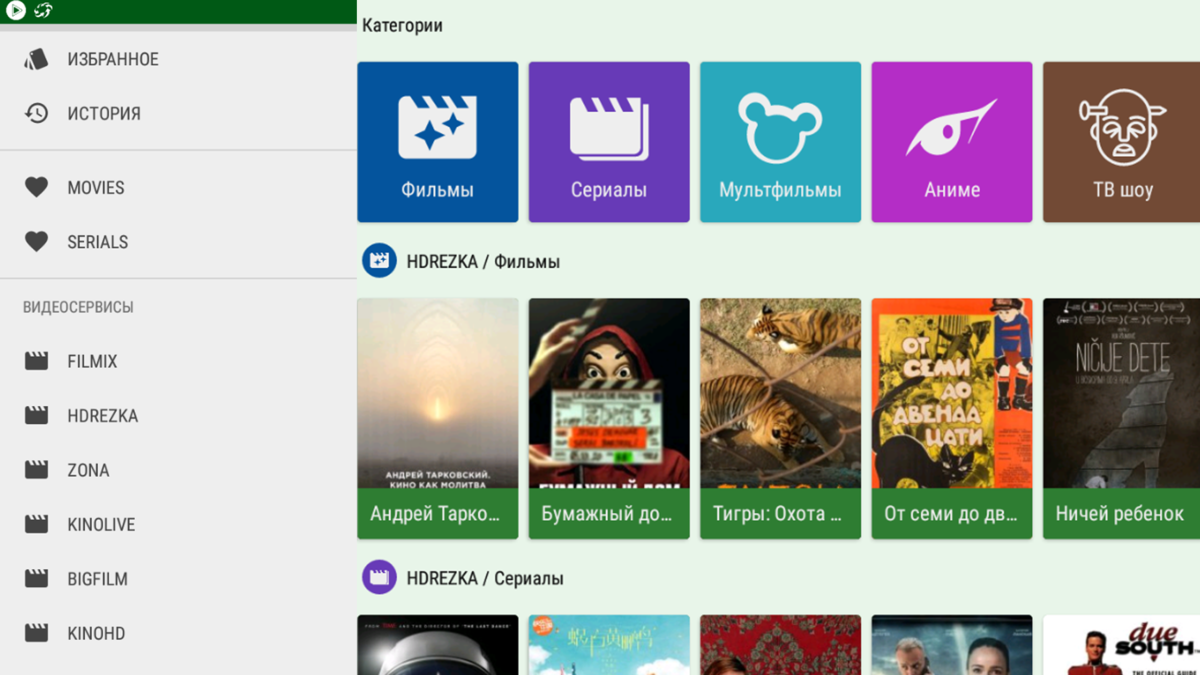Select the KINOHD video service
This screenshot has width=1200, height=675.
click(178, 633)
